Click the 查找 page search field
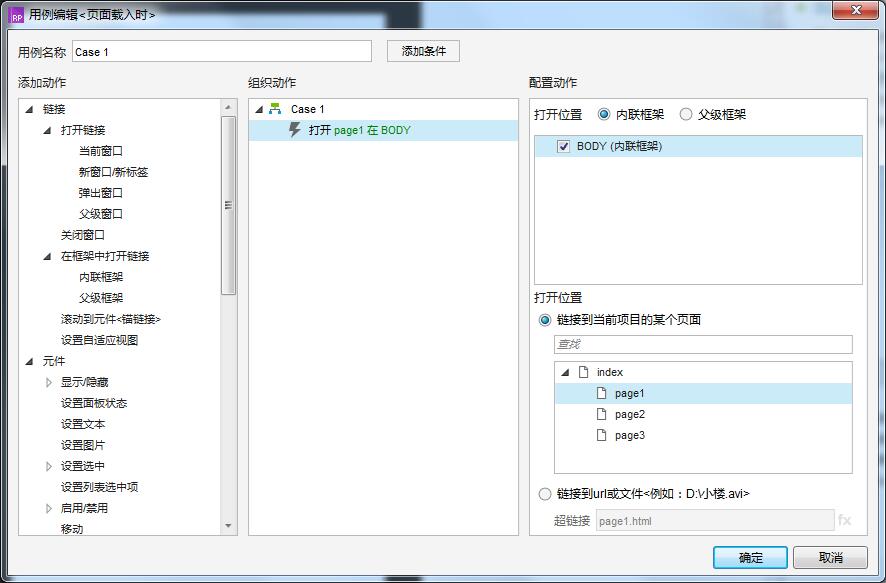The width and height of the screenshot is (886, 583). coord(703,344)
